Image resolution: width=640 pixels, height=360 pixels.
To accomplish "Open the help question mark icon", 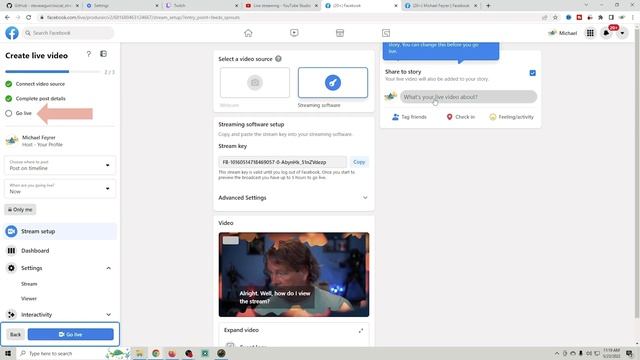I will [x=89, y=54].
